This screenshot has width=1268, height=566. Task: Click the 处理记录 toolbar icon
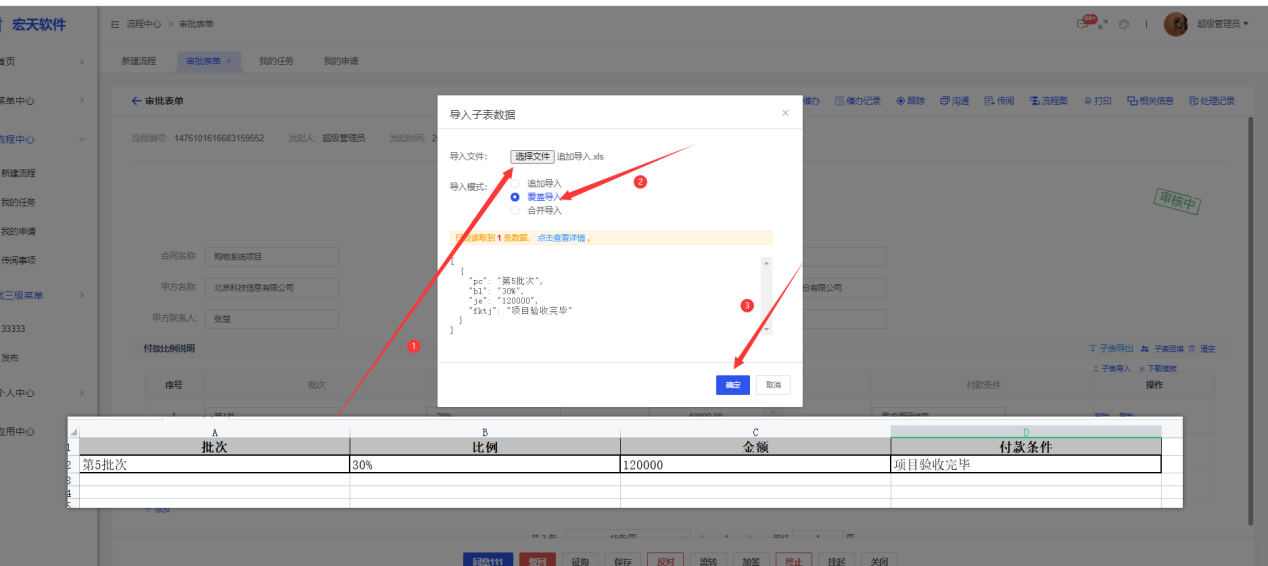[1212, 101]
